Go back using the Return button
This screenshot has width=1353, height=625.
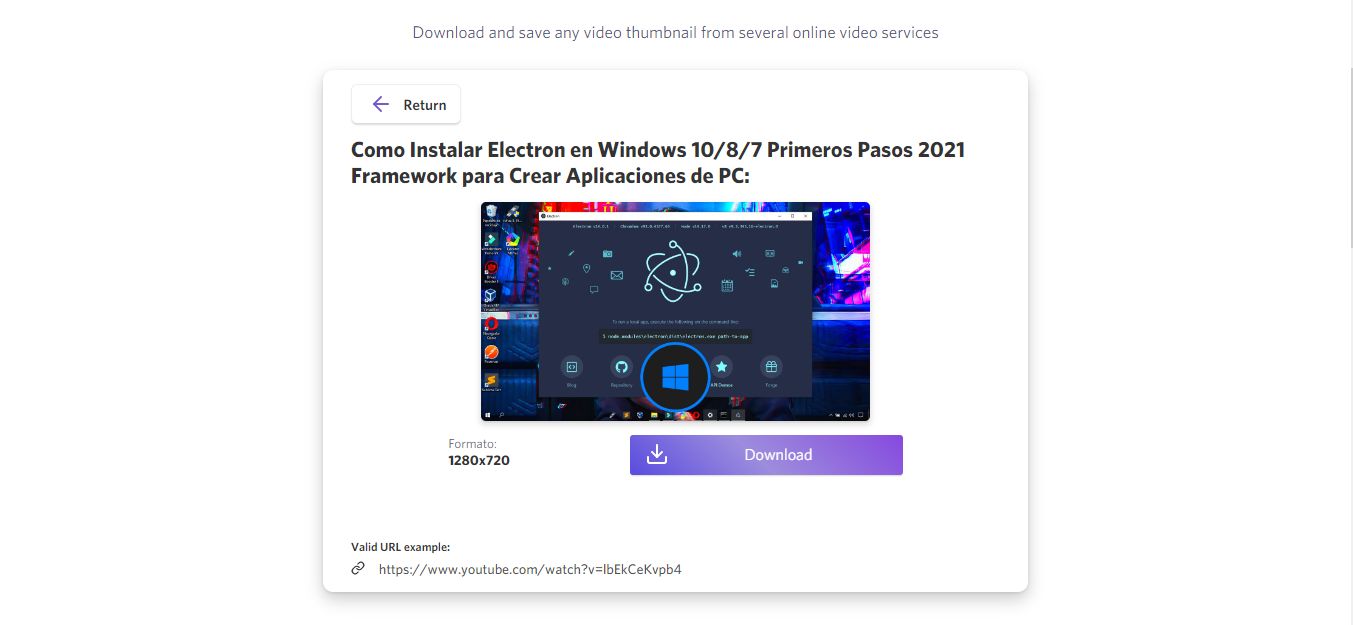tap(406, 104)
